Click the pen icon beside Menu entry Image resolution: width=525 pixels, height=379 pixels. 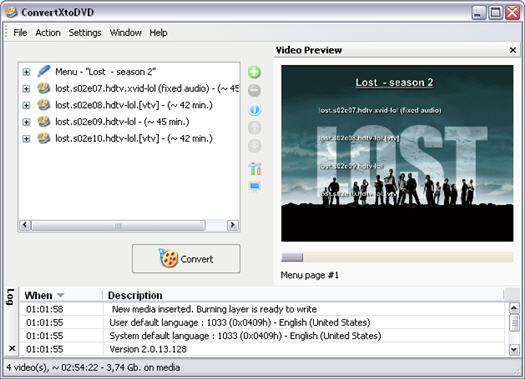pos(44,71)
